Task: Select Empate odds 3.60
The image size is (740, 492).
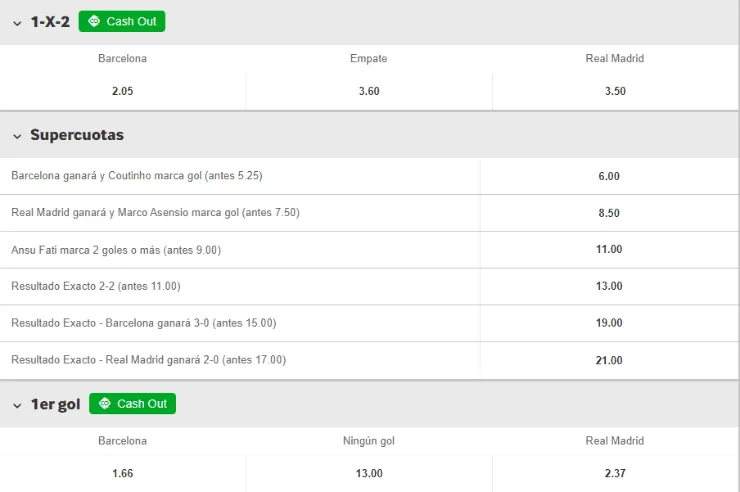Action: tap(368, 91)
